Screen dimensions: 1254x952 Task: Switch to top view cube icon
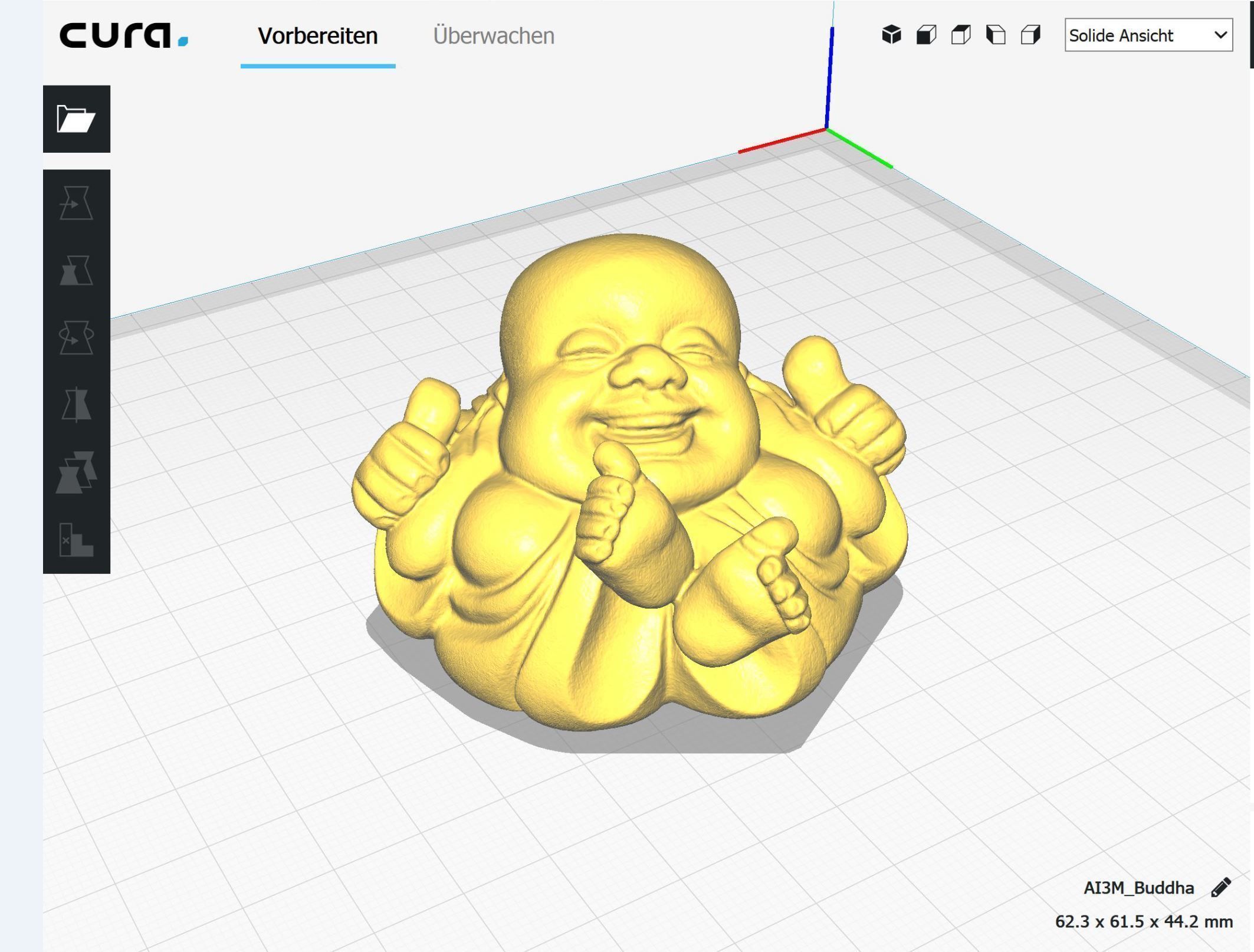tap(961, 35)
